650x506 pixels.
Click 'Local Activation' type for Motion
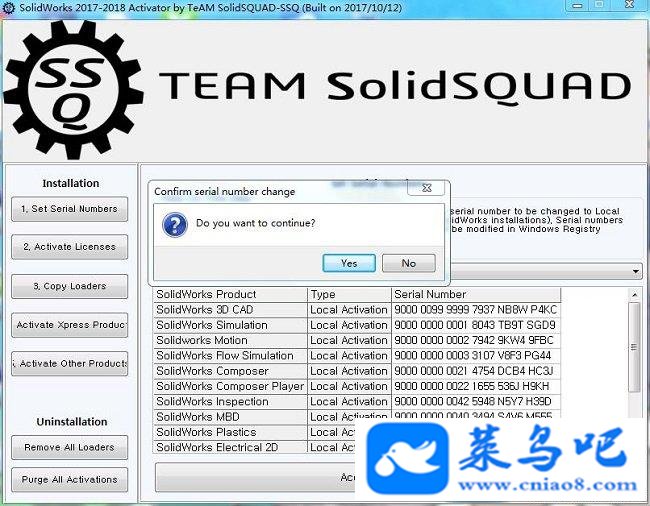coord(349,340)
